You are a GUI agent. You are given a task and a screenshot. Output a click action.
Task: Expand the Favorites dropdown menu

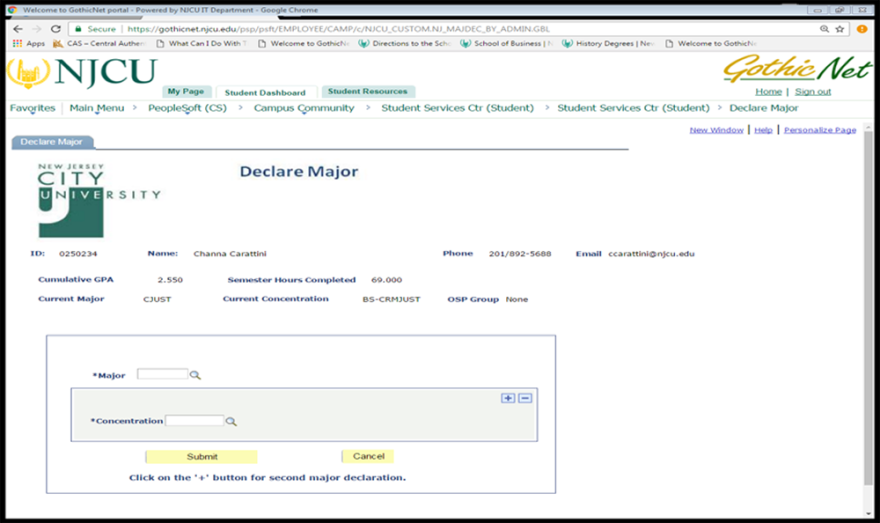click(32, 108)
